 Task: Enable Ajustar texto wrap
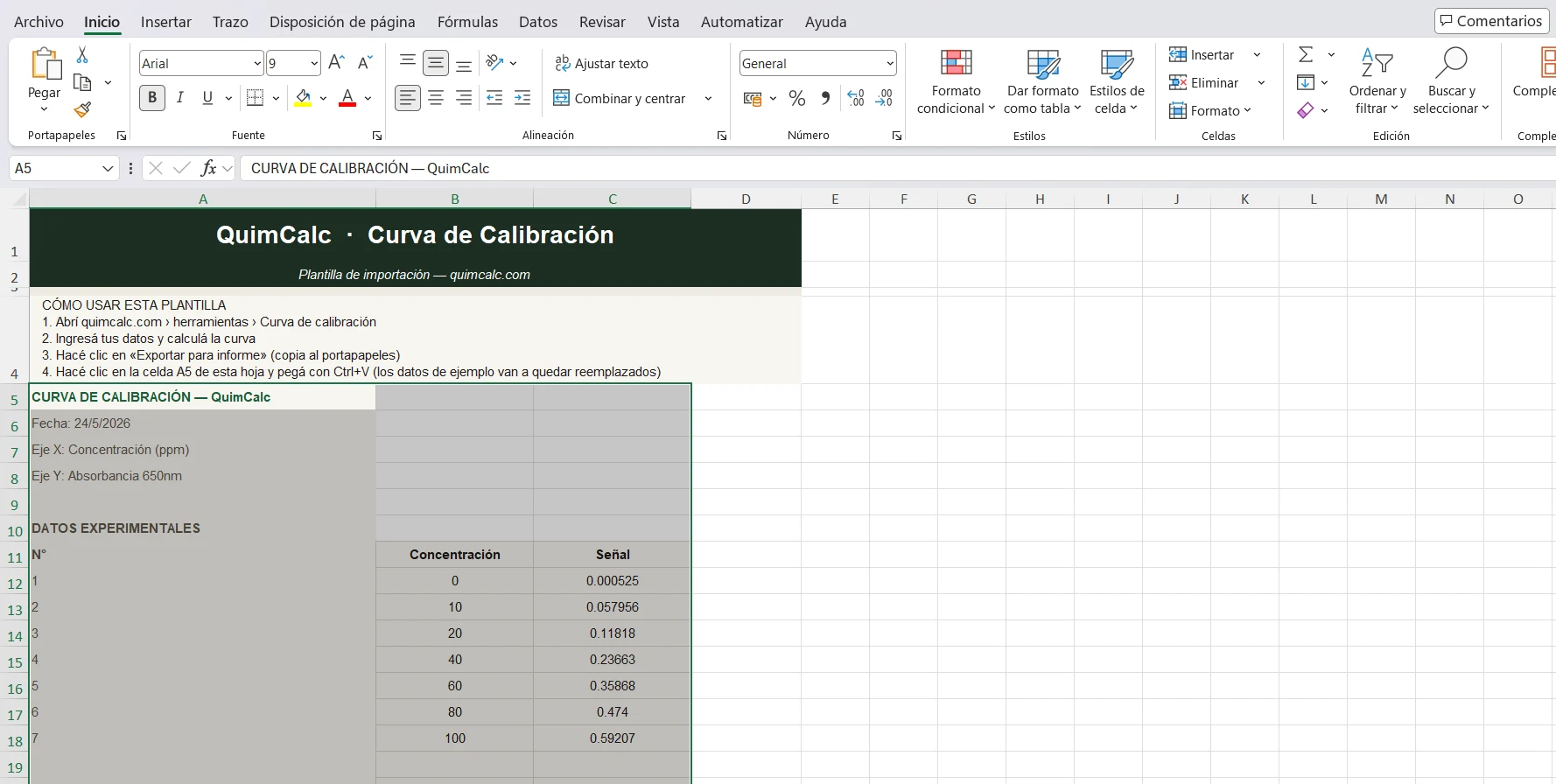(x=601, y=63)
